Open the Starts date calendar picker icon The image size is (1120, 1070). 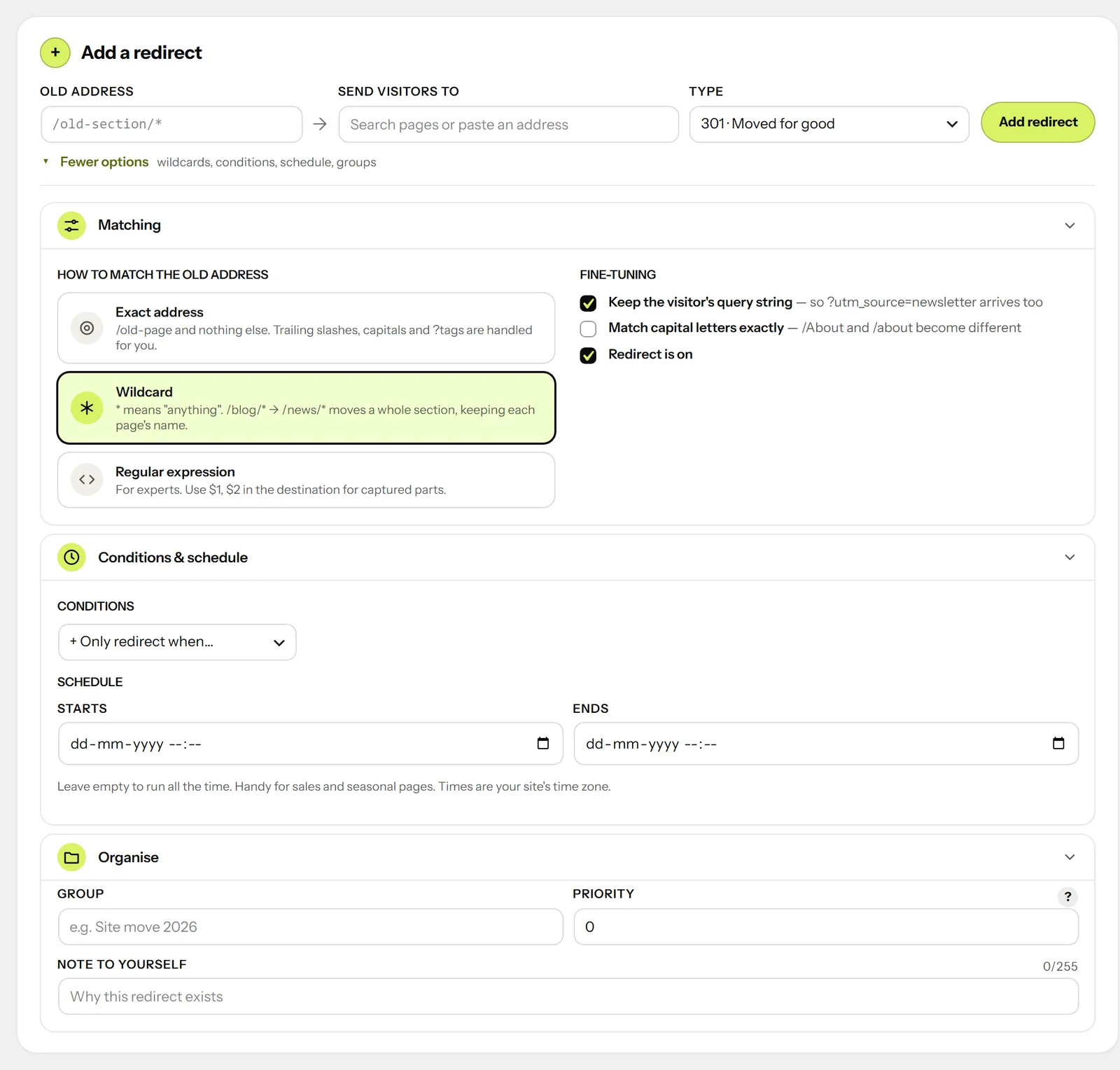[x=543, y=744]
